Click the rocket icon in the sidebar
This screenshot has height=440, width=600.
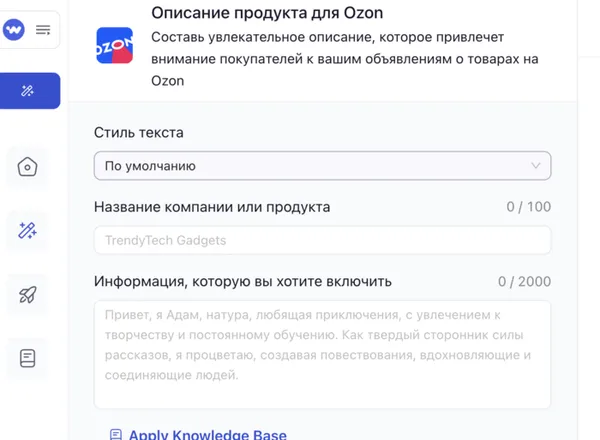(28, 294)
